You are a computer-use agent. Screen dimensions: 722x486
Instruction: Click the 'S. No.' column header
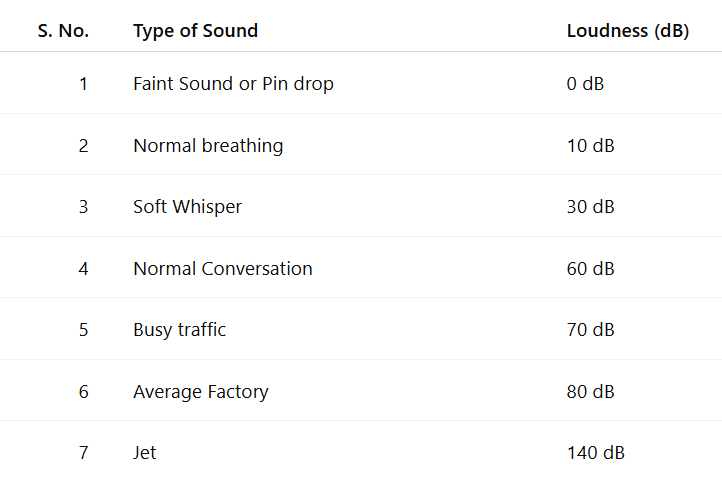63,31
